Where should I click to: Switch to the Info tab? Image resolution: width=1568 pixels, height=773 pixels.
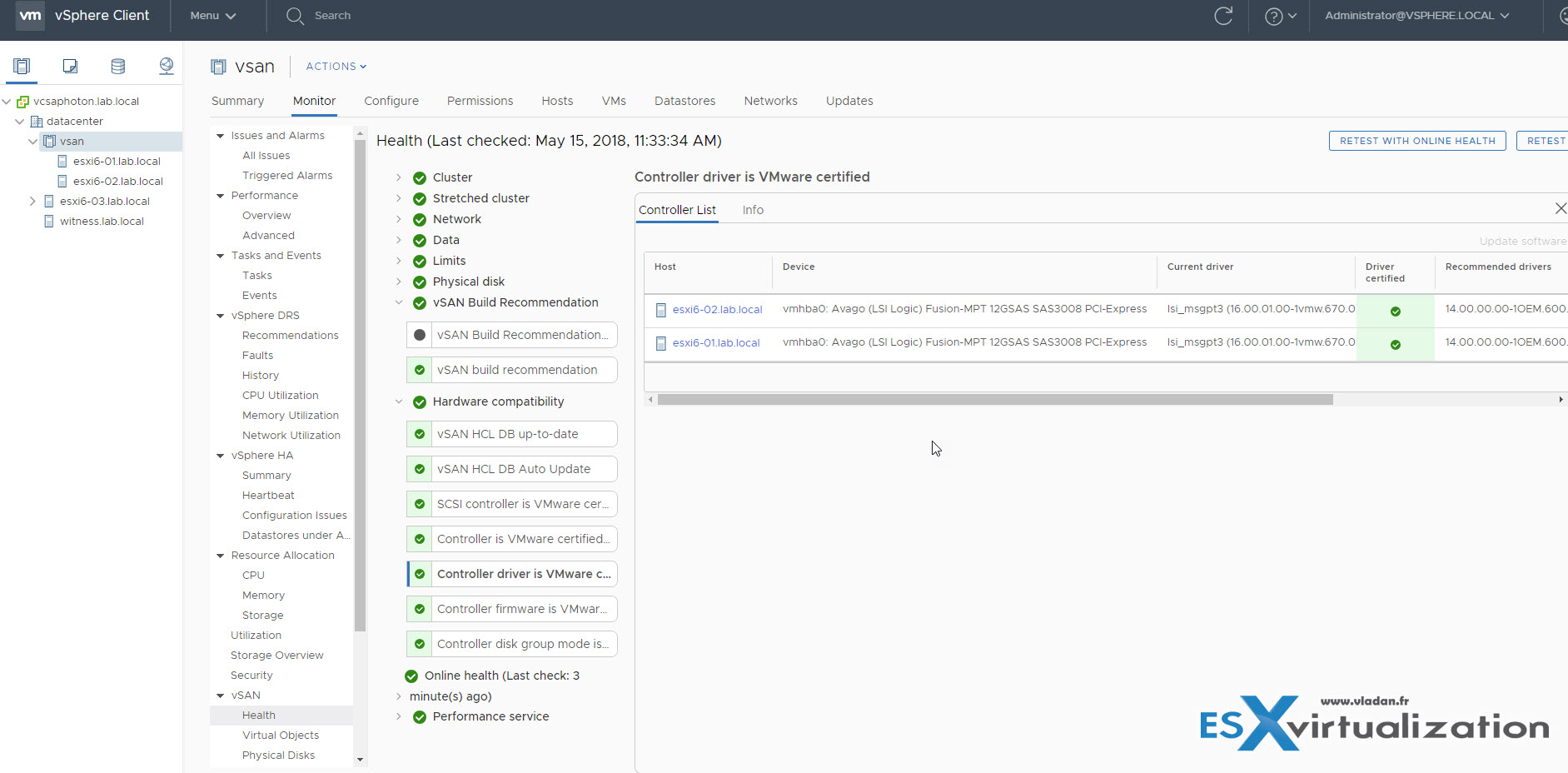point(753,210)
